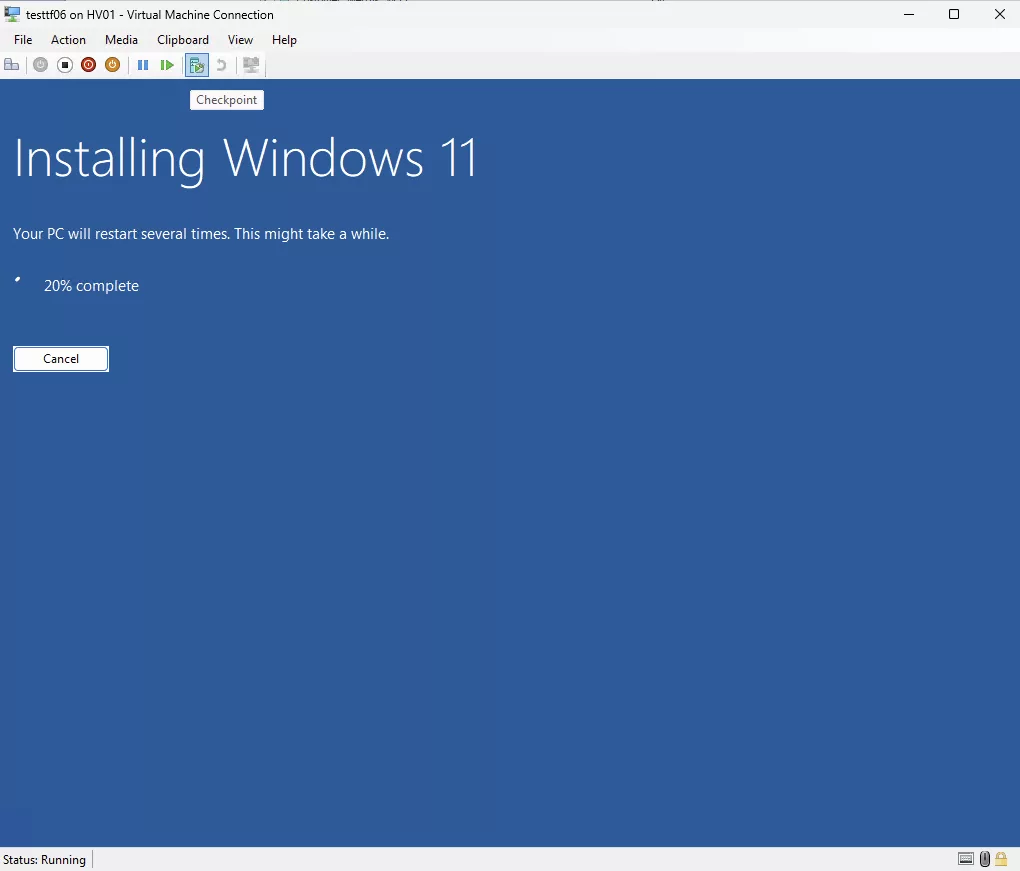
Task: Cancel the Windows 11 installation
Action: (x=60, y=359)
